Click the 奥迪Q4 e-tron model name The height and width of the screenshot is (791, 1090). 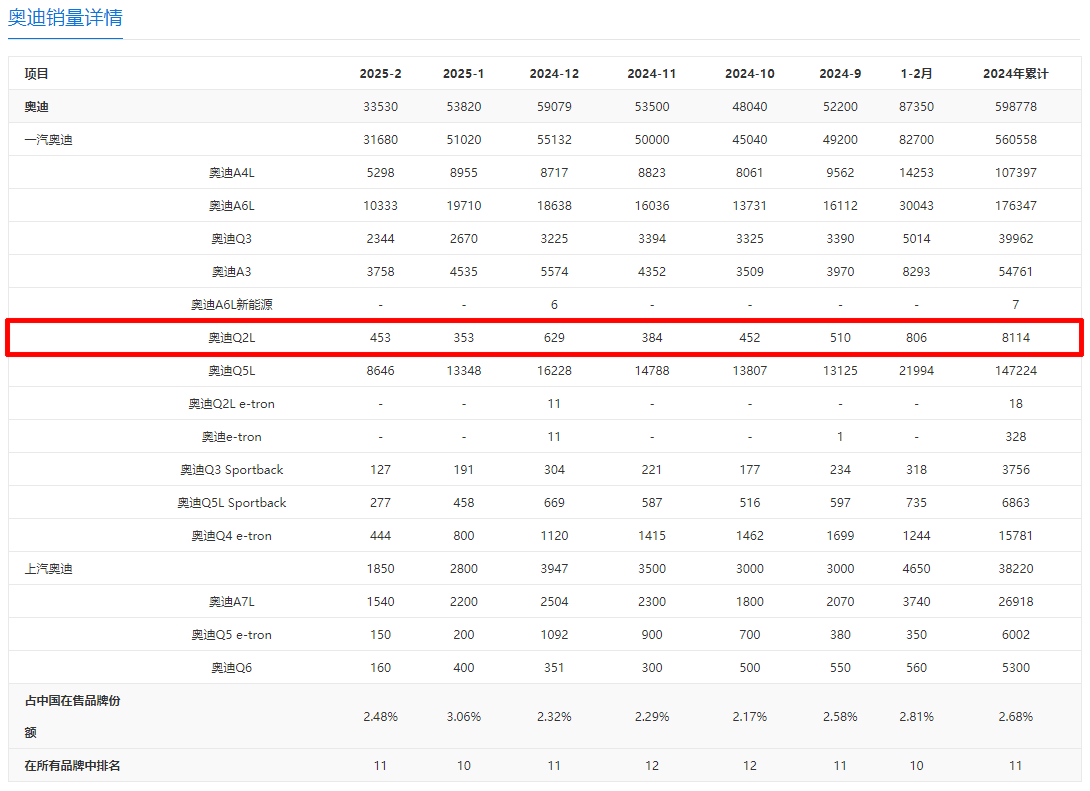point(231,536)
